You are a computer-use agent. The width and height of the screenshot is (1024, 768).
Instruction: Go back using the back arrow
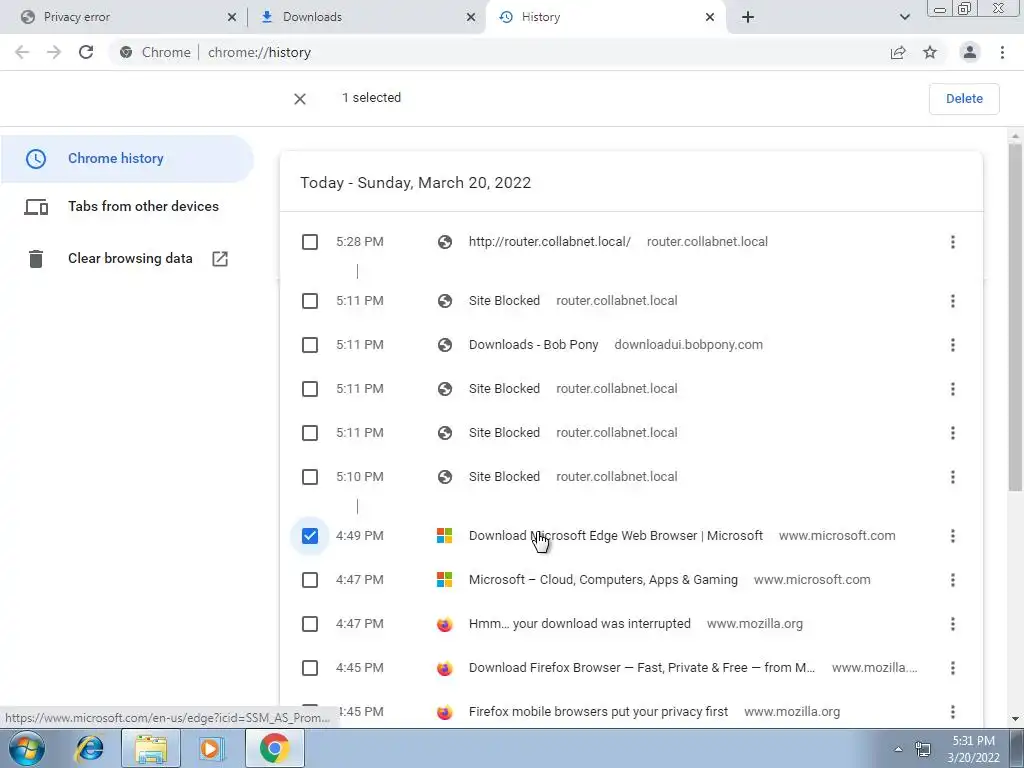22,52
